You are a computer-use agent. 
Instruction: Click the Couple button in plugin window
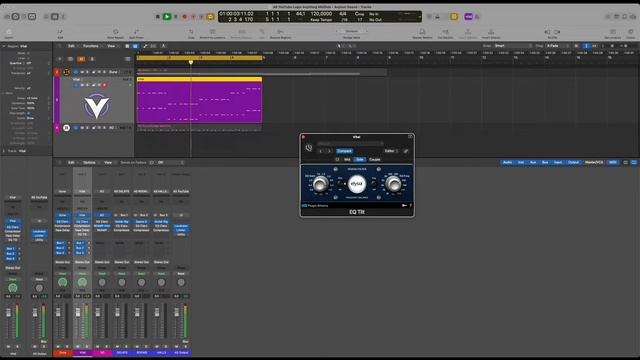(375, 160)
